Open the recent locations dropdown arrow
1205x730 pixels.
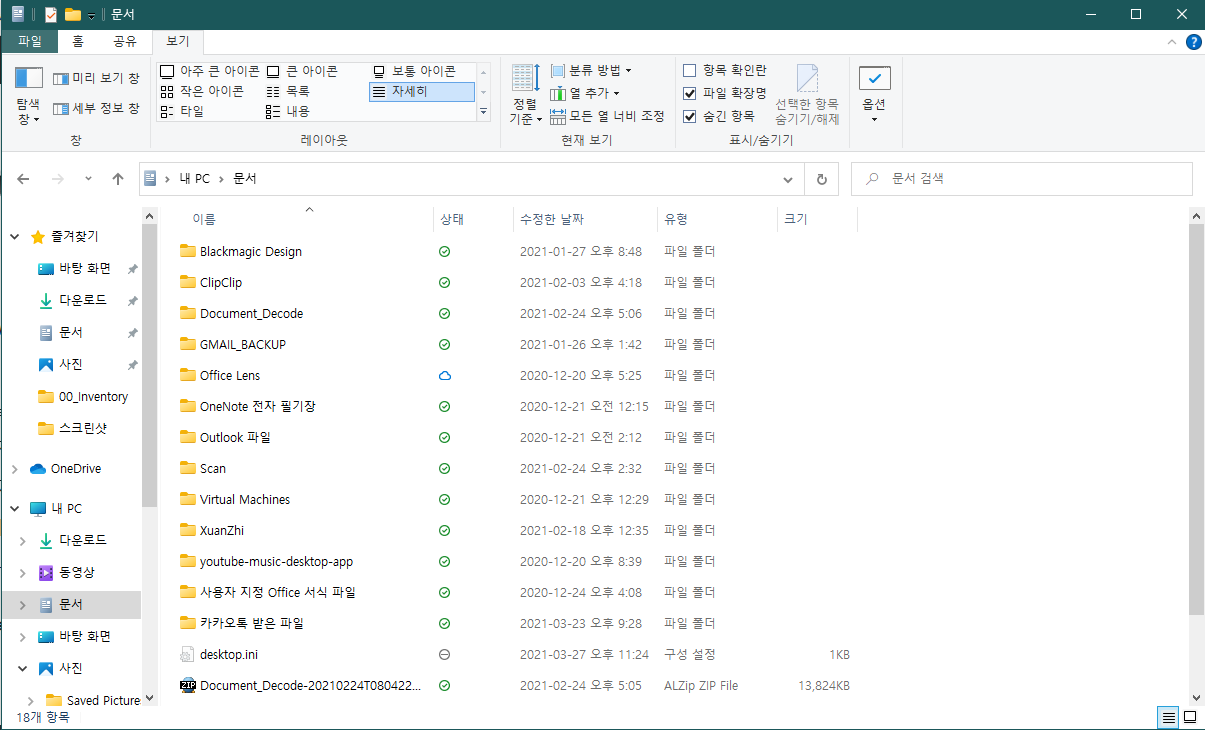(88, 179)
